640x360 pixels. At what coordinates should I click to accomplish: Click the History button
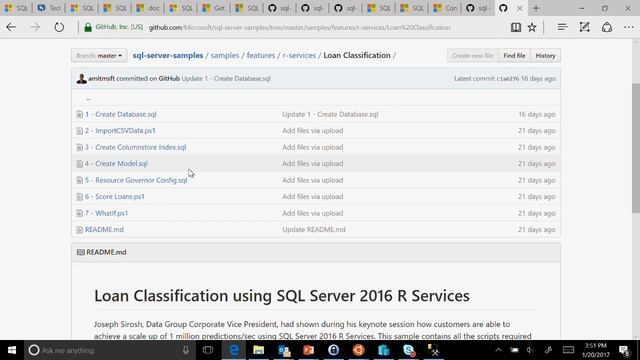545,56
